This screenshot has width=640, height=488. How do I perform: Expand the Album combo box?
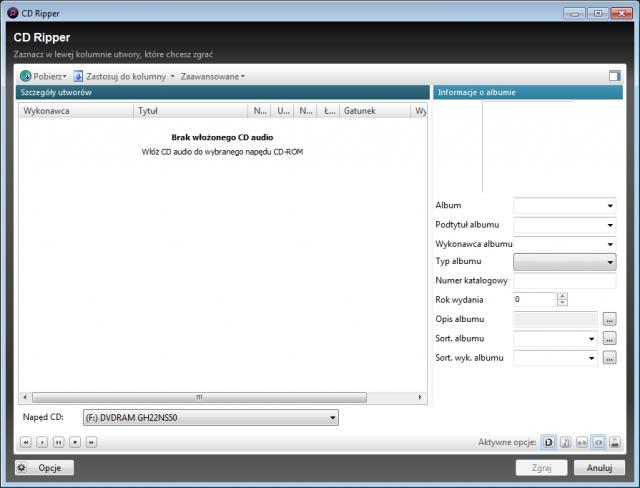click(x=610, y=206)
